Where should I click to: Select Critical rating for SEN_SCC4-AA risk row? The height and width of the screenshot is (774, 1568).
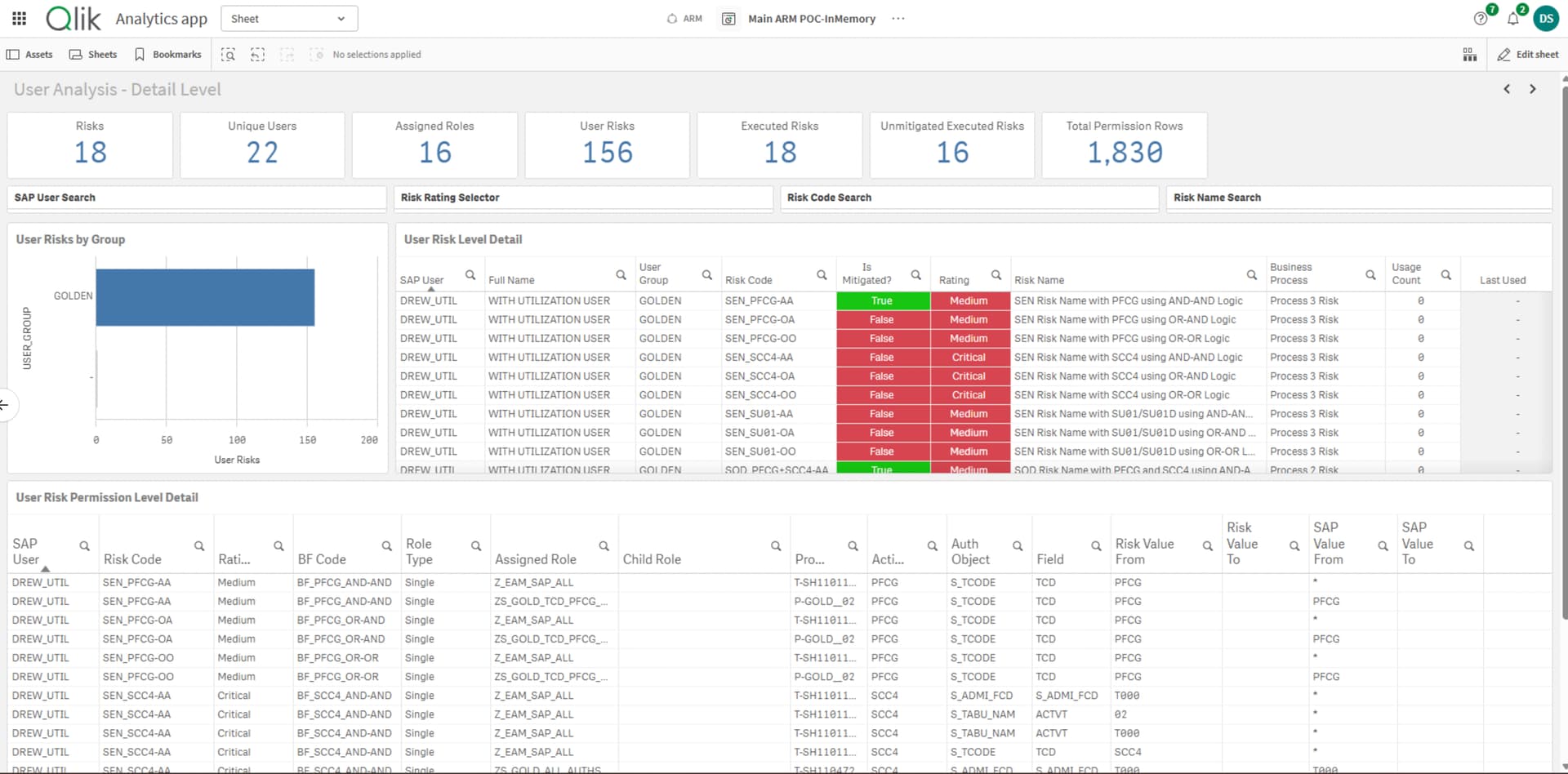(x=970, y=357)
